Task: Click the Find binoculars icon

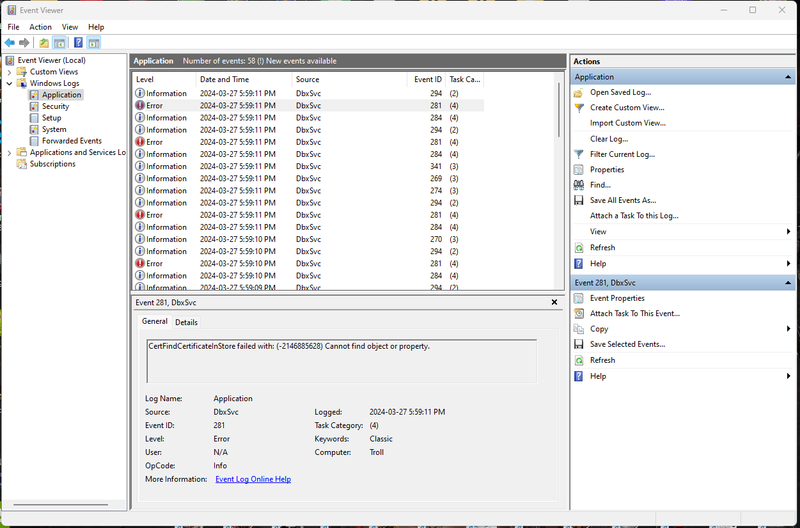Action: pos(579,185)
